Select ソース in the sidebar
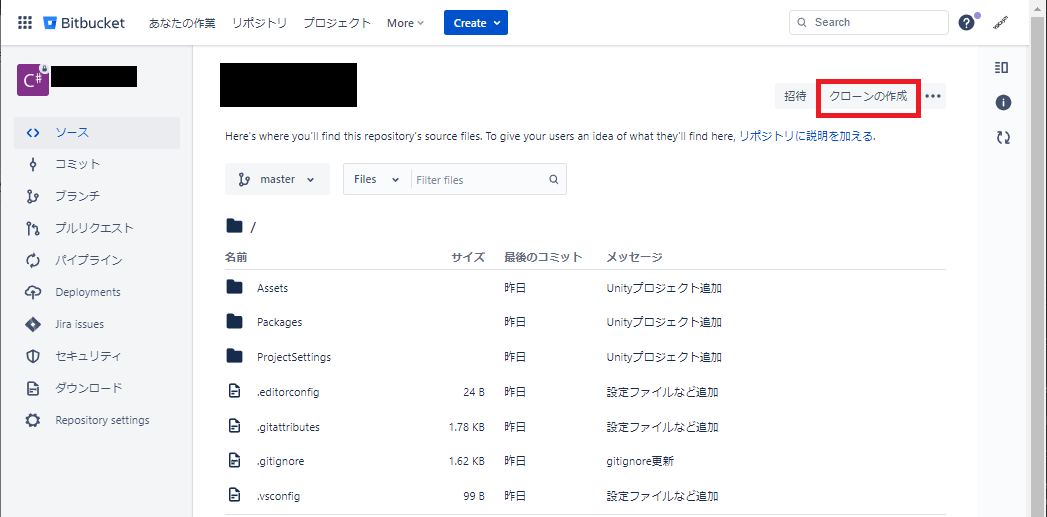Viewport: 1047px width, 517px height. coord(97,133)
